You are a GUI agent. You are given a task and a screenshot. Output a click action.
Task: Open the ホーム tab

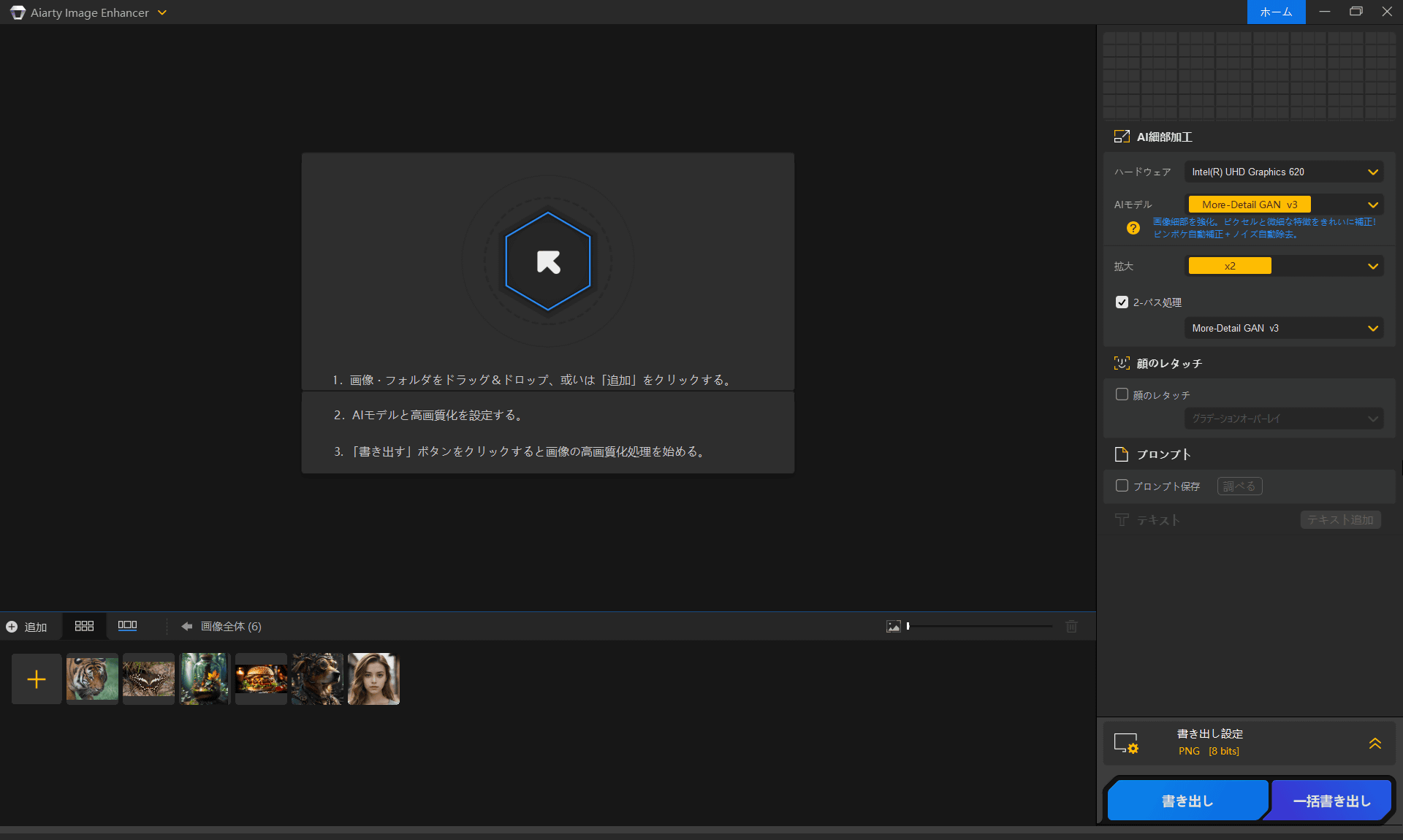click(1276, 12)
